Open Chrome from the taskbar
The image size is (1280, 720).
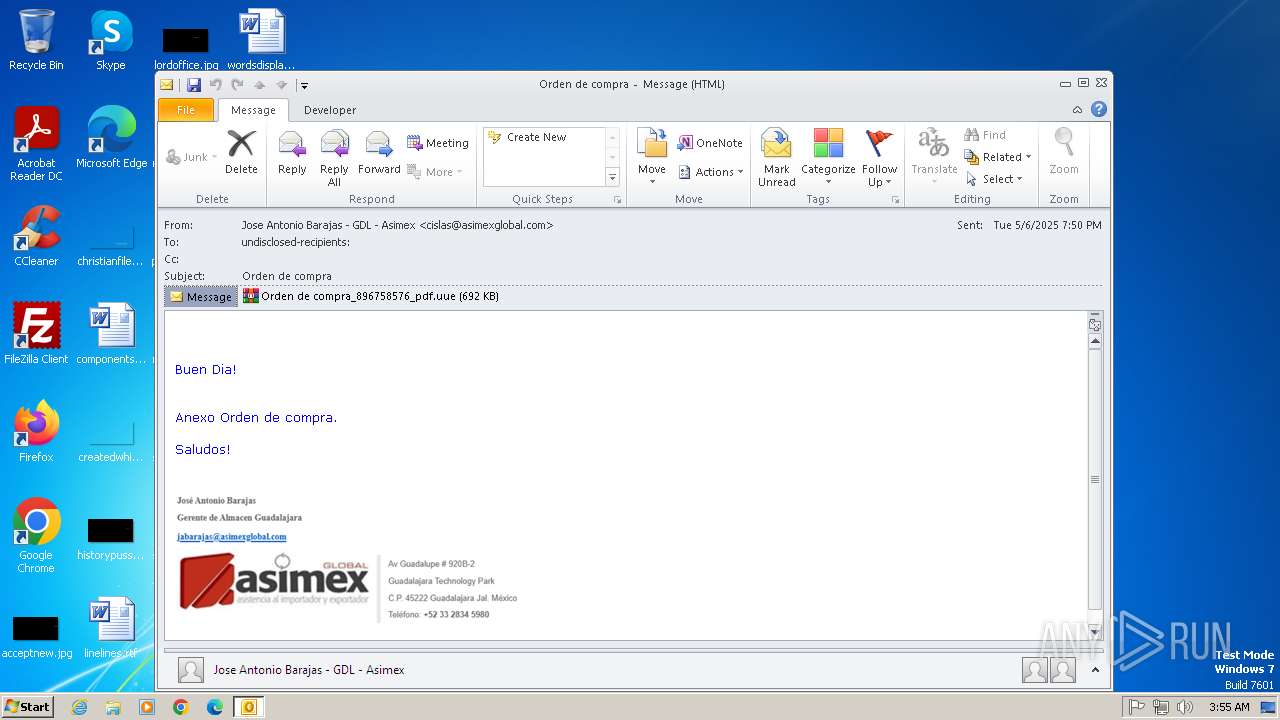point(181,707)
